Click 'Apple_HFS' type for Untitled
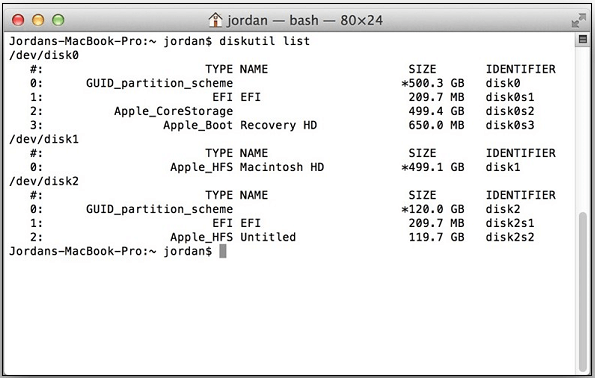Viewport: 595px width, 378px height. 201,237
